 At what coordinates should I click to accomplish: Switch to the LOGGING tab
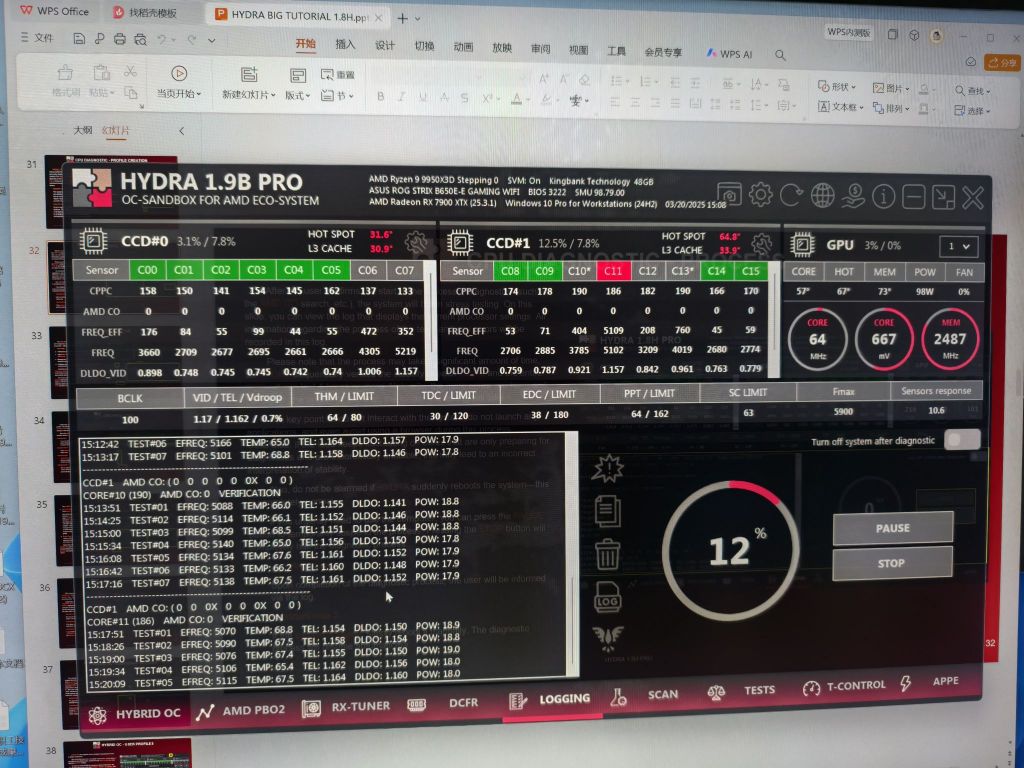click(563, 699)
